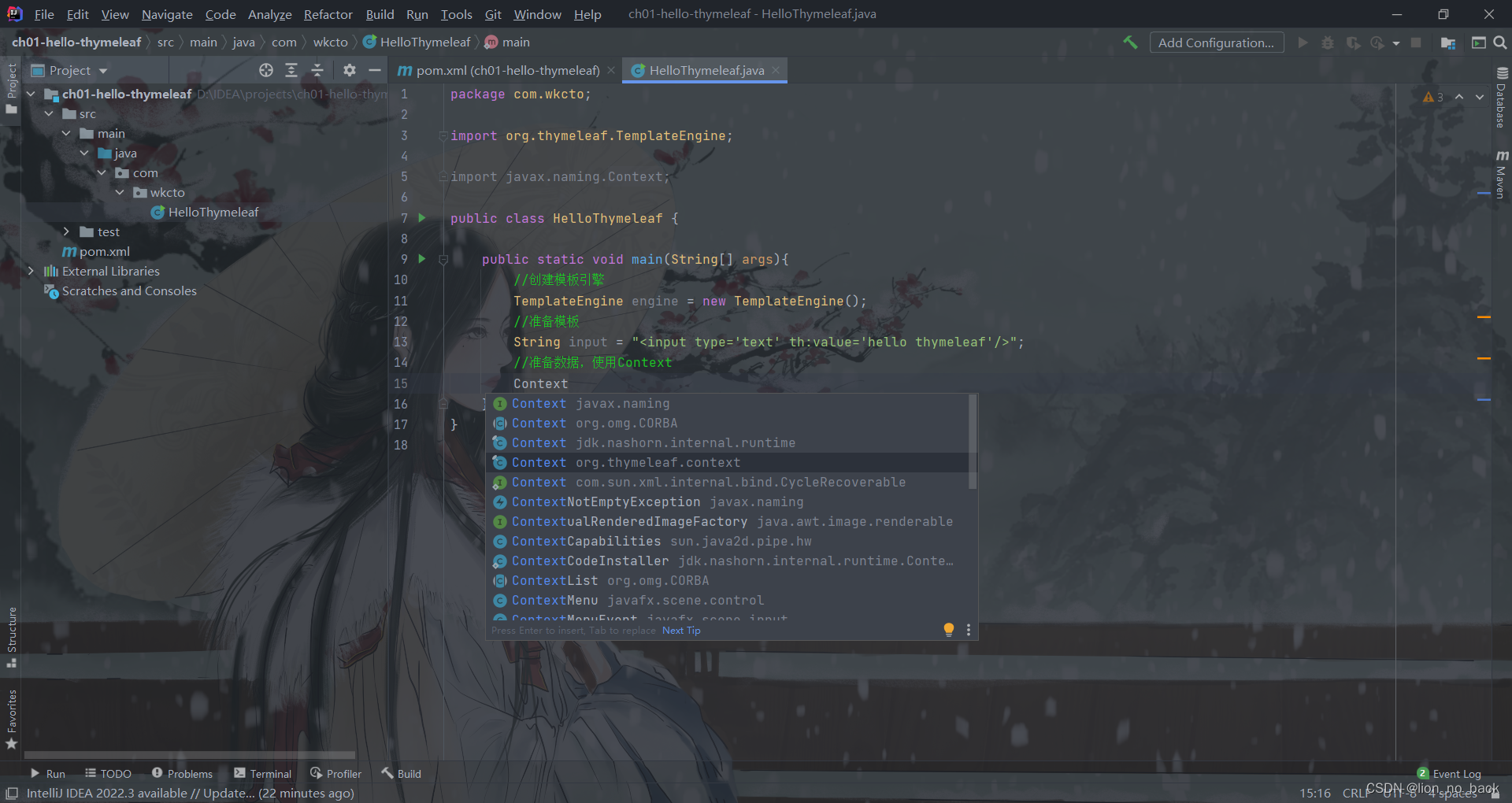Click the Search Everywhere magnifier icon

coord(1500,43)
